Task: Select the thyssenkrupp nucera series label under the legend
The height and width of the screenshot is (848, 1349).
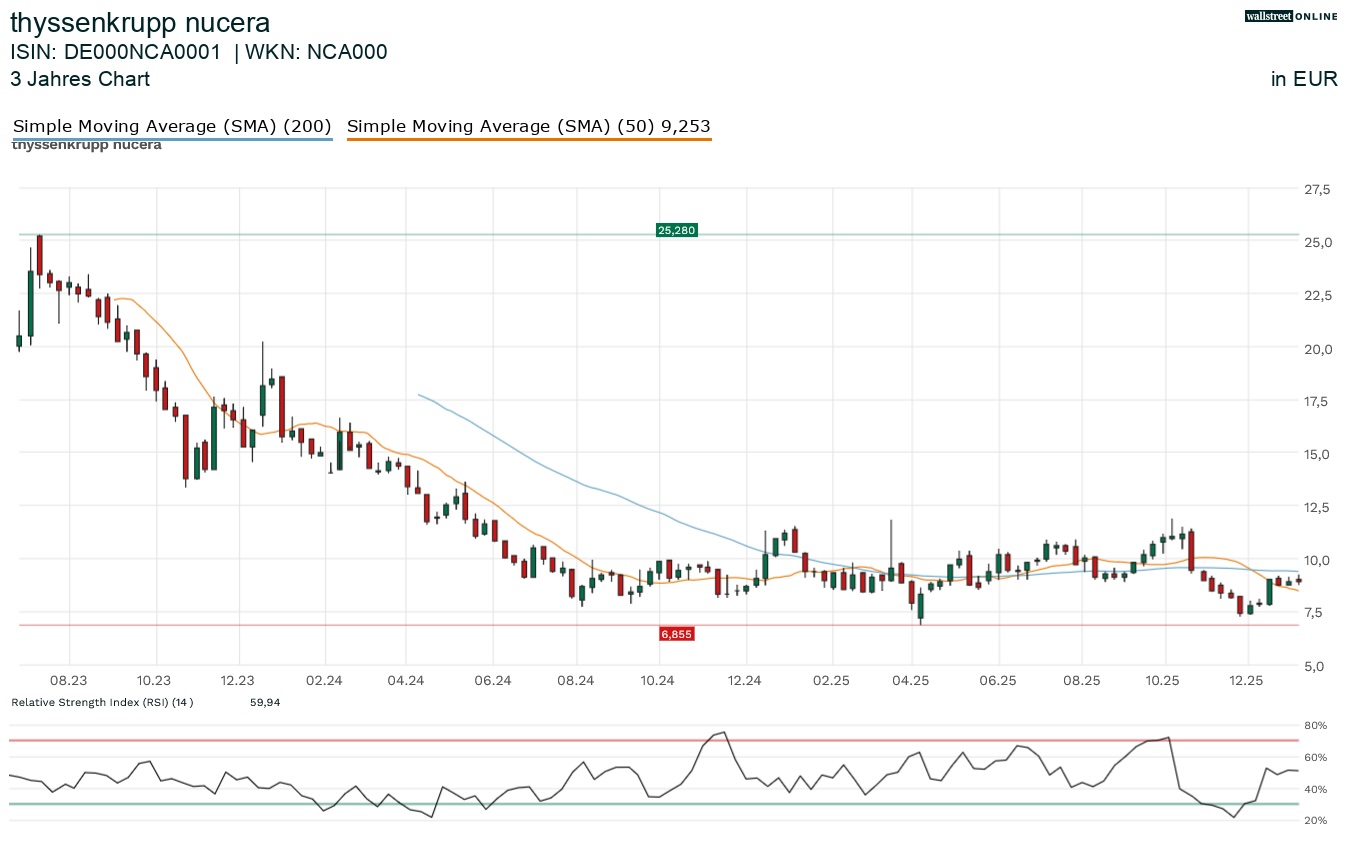Action: pyautogui.click(x=86, y=146)
